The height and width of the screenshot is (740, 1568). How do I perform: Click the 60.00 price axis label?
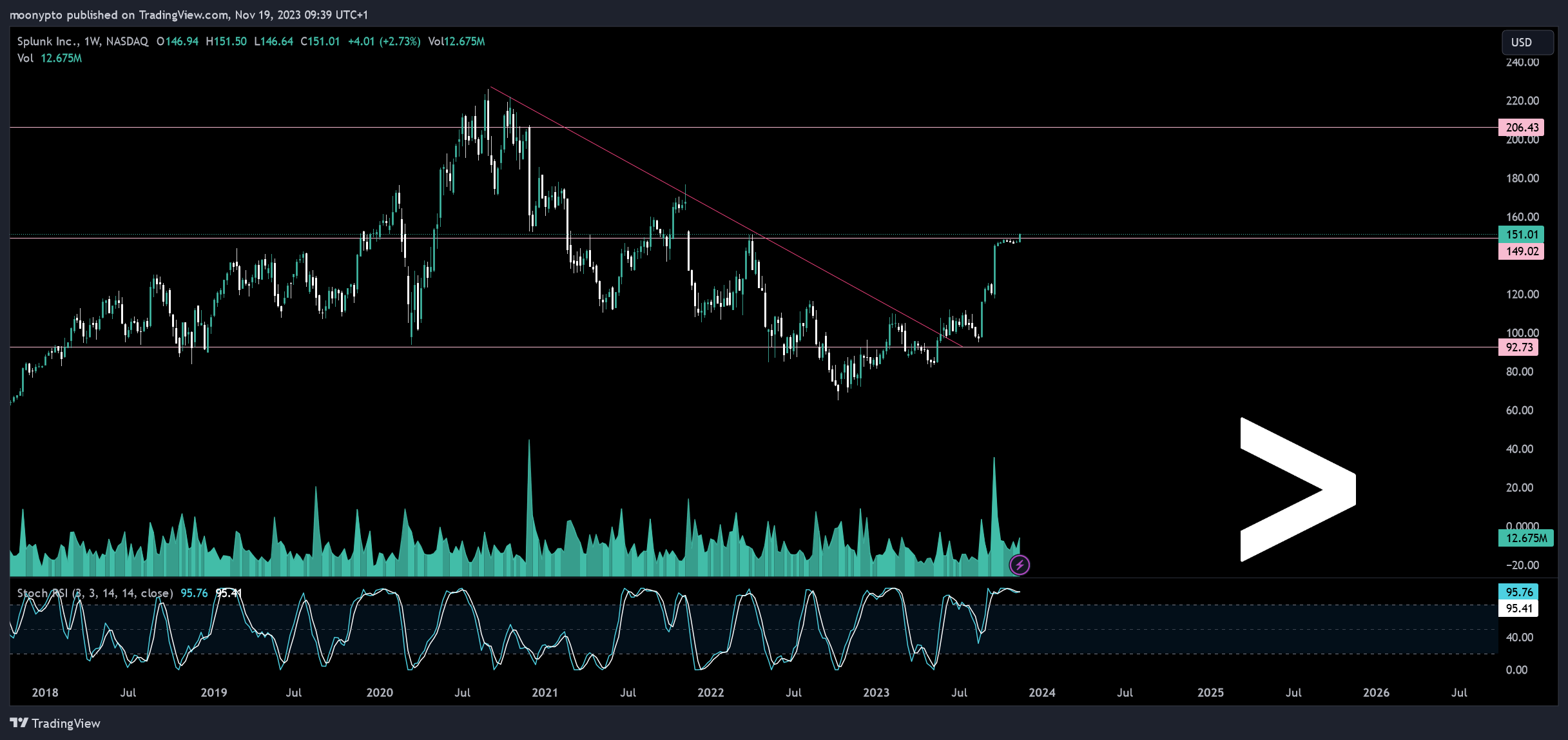1520,410
